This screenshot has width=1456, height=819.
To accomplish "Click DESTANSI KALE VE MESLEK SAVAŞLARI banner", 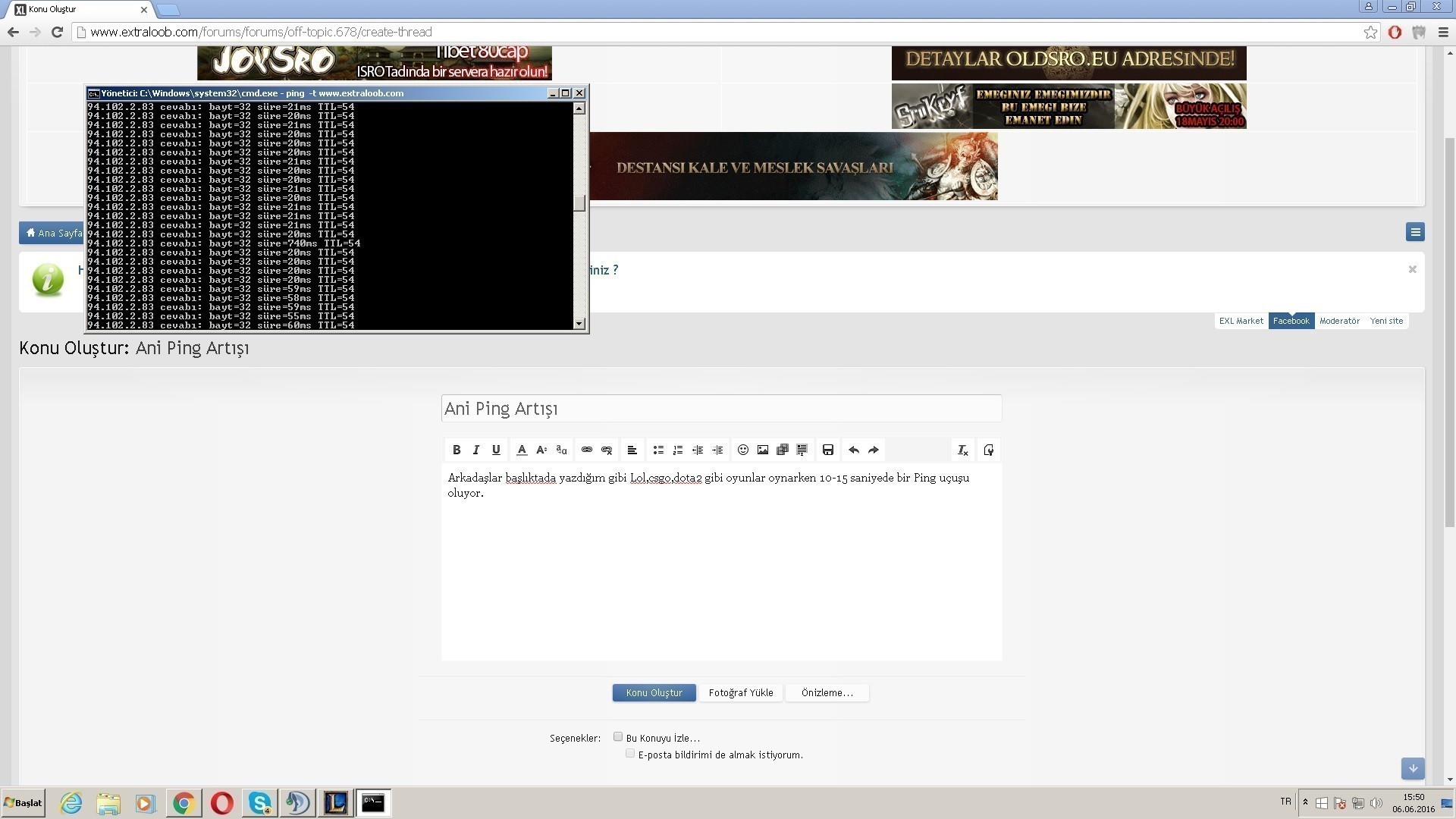I will [793, 166].
